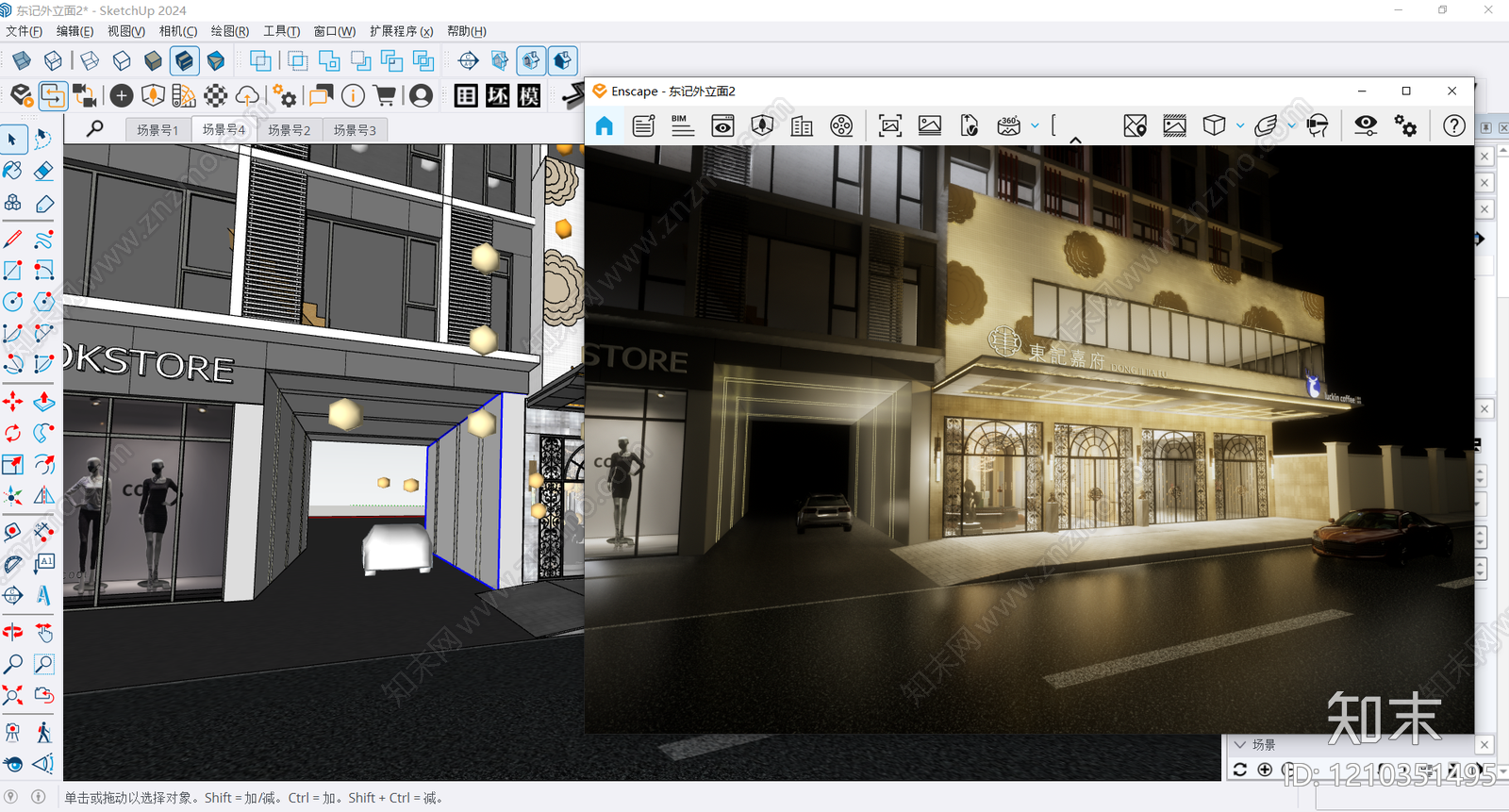Collapse the 场景 panel chevron
The width and height of the screenshot is (1509, 812).
pos(1240,745)
